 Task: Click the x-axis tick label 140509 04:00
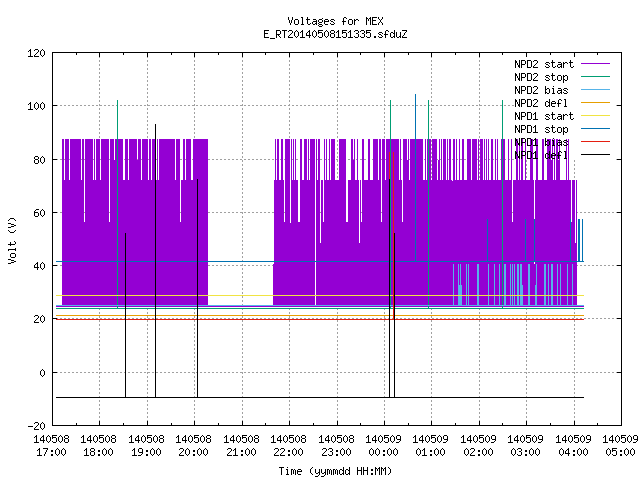pyautogui.click(x=573, y=446)
